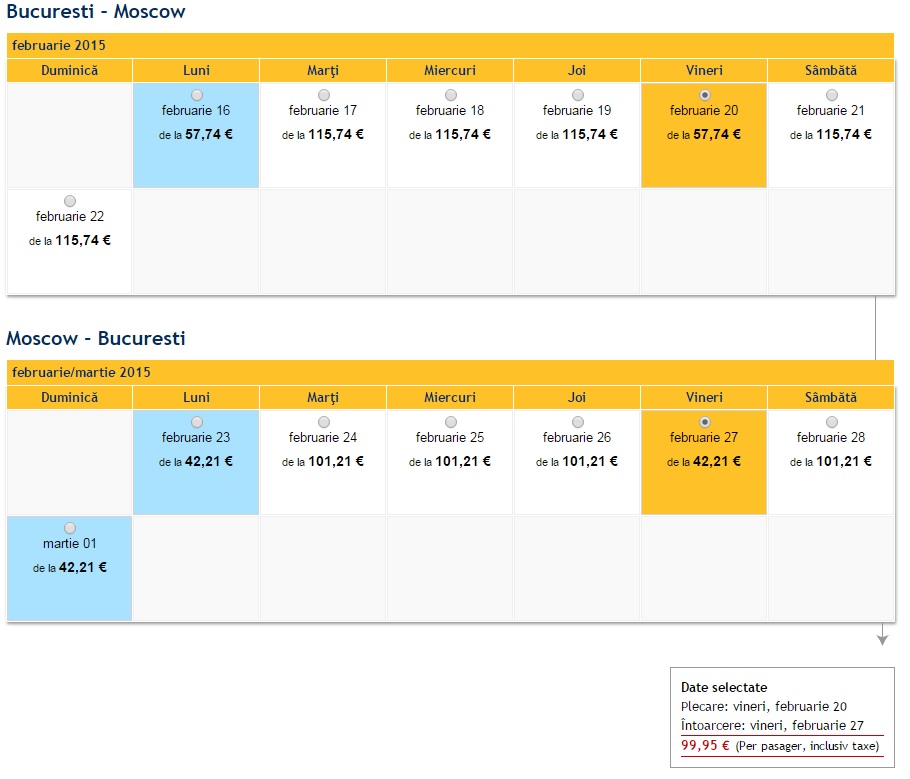This screenshot has height=779, width=910.
Task: Choose februarie 22 departure radio button
Action: click(x=70, y=201)
